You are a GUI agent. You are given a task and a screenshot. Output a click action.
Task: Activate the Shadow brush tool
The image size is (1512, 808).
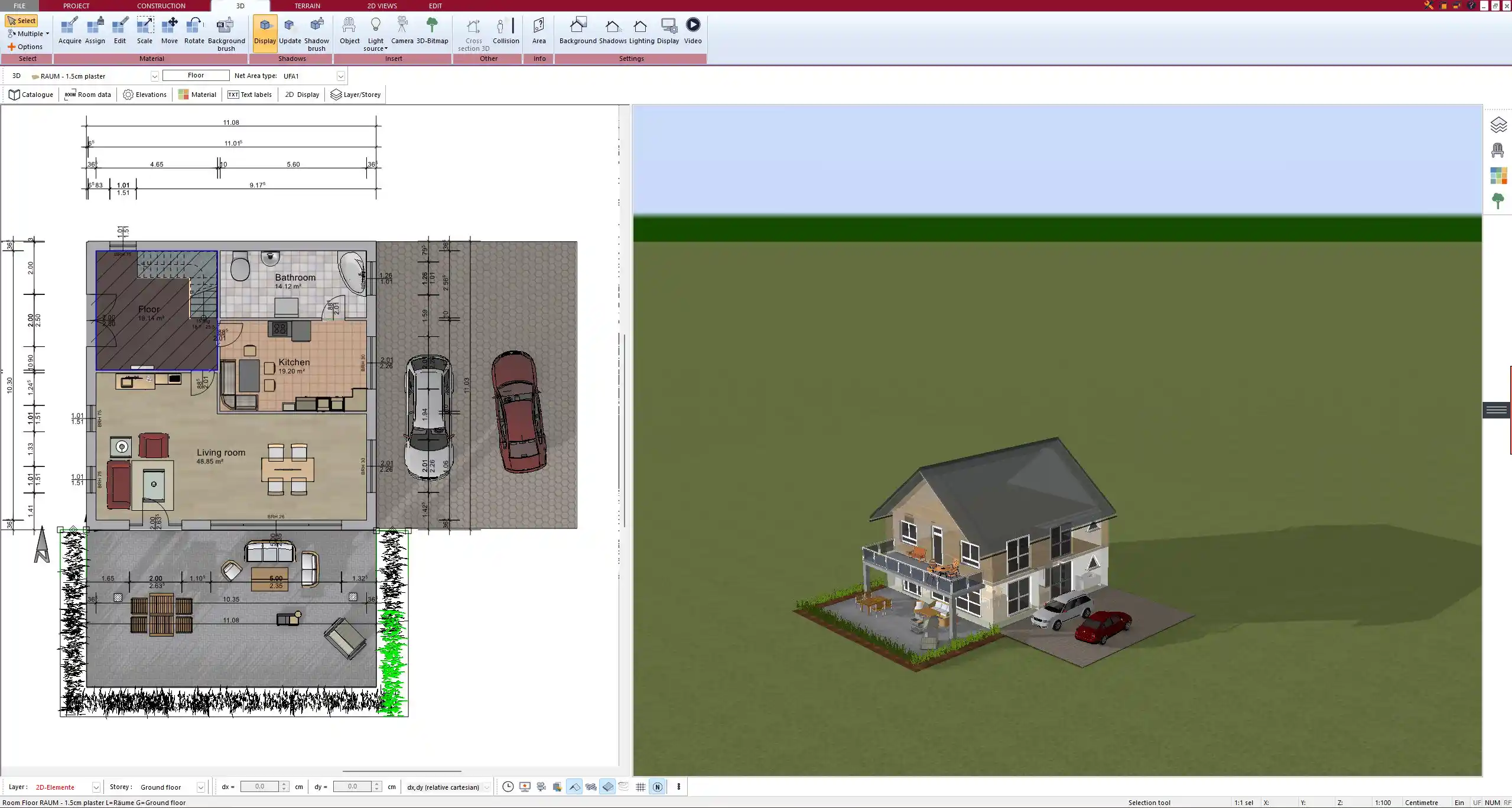[x=317, y=34]
